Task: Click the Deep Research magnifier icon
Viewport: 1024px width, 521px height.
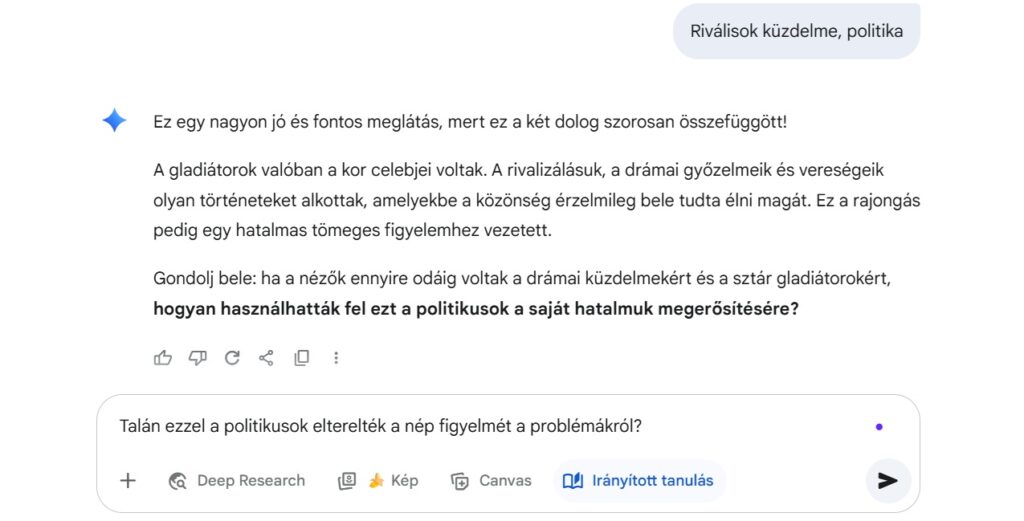Action: coord(179,481)
